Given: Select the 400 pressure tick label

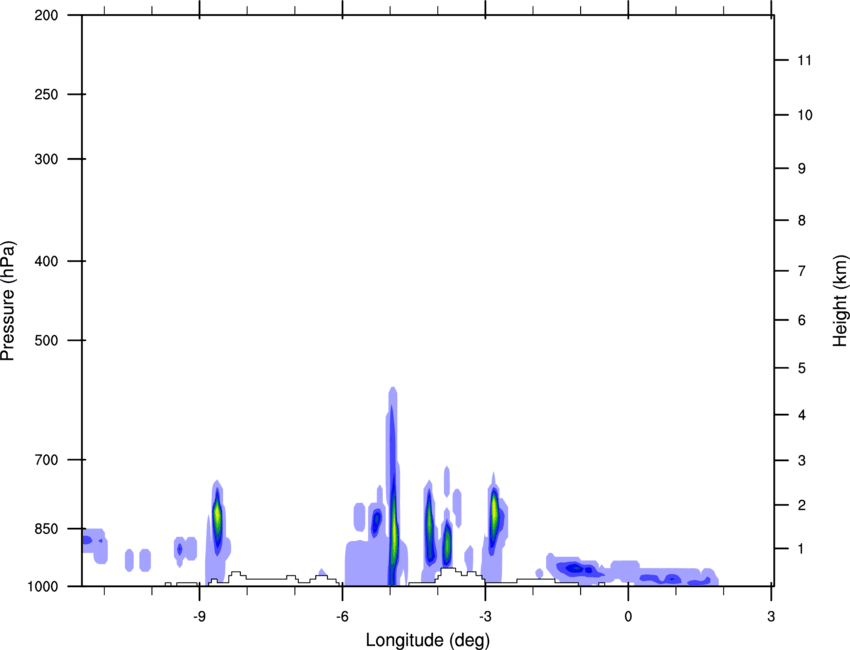Looking at the screenshot, I should tap(46, 261).
